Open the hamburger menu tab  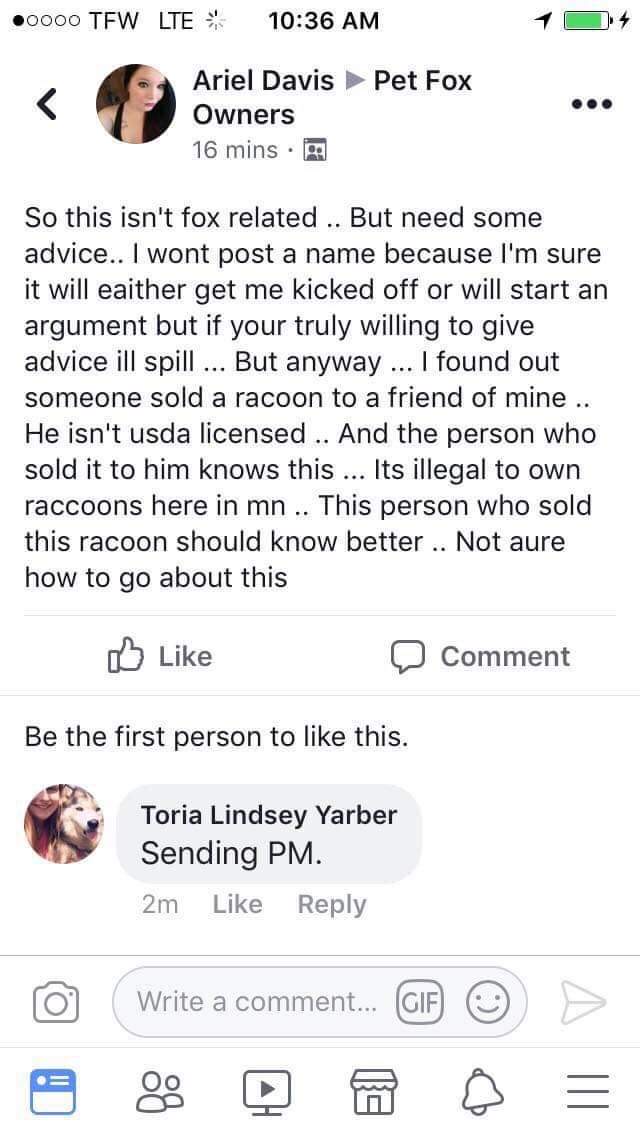point(587,1091)
